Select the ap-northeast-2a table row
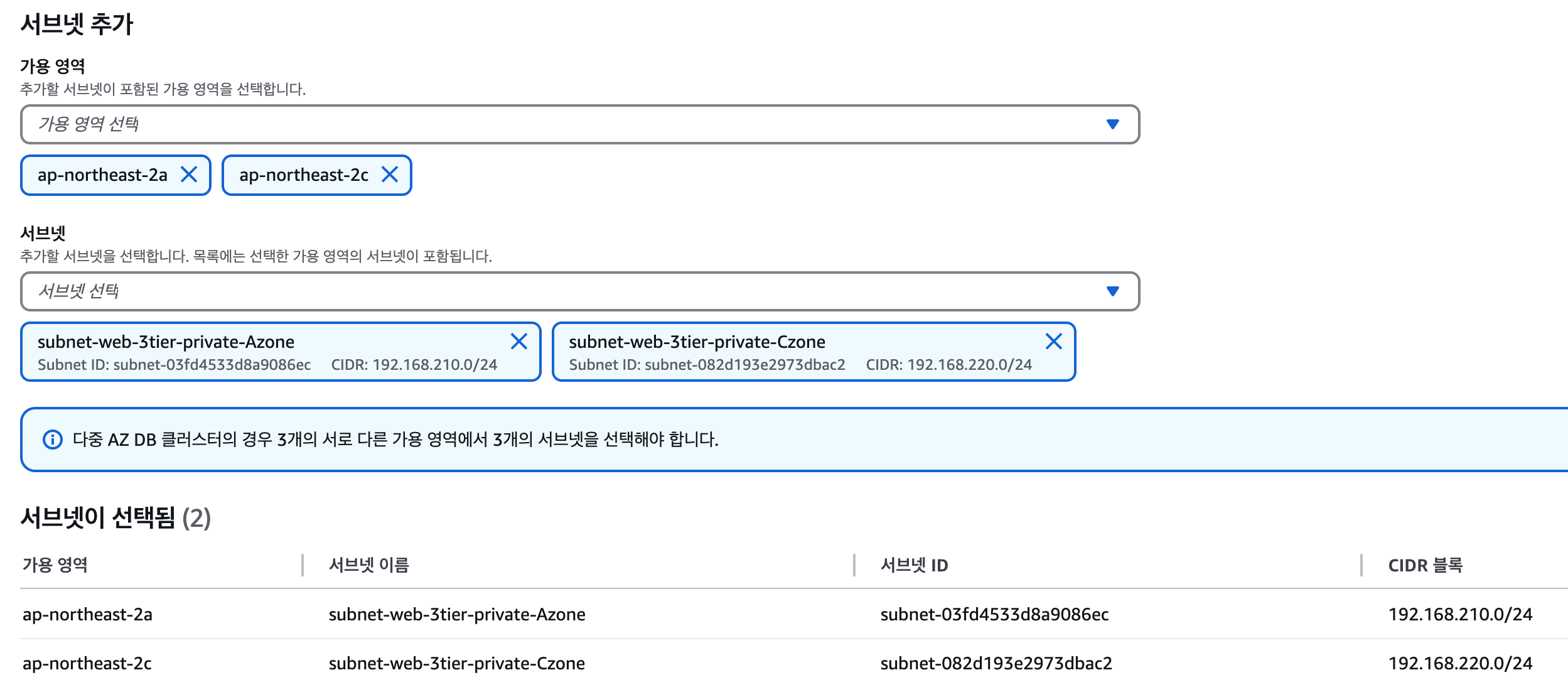 pos(88,614)
